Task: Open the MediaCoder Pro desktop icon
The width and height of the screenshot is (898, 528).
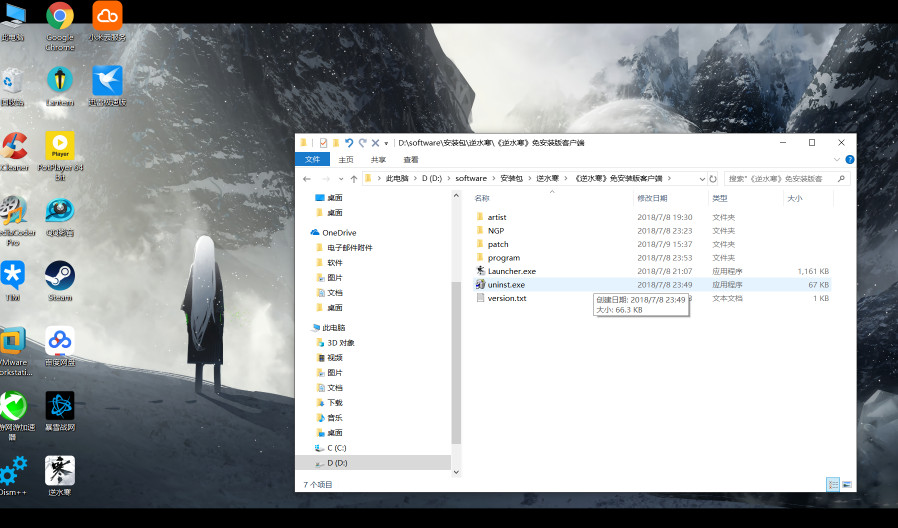Action: coord(15,221)
